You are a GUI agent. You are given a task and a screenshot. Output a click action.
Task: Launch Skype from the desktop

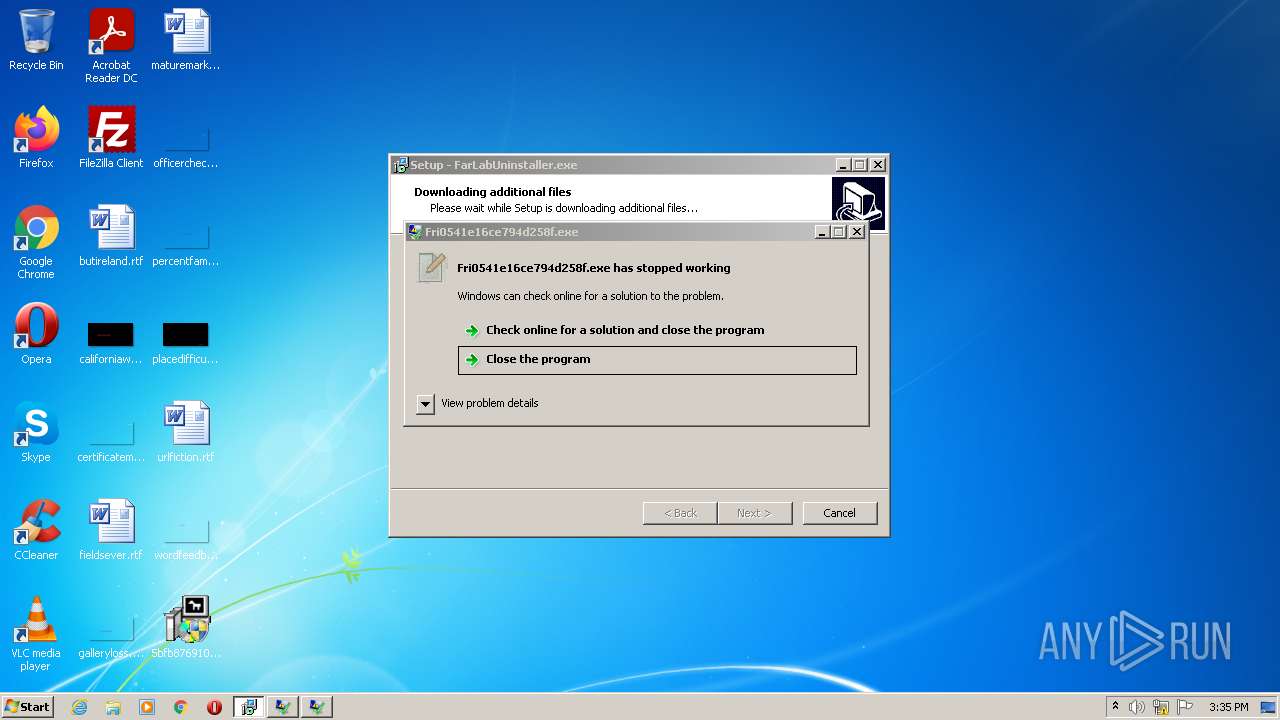coord(36,432)
